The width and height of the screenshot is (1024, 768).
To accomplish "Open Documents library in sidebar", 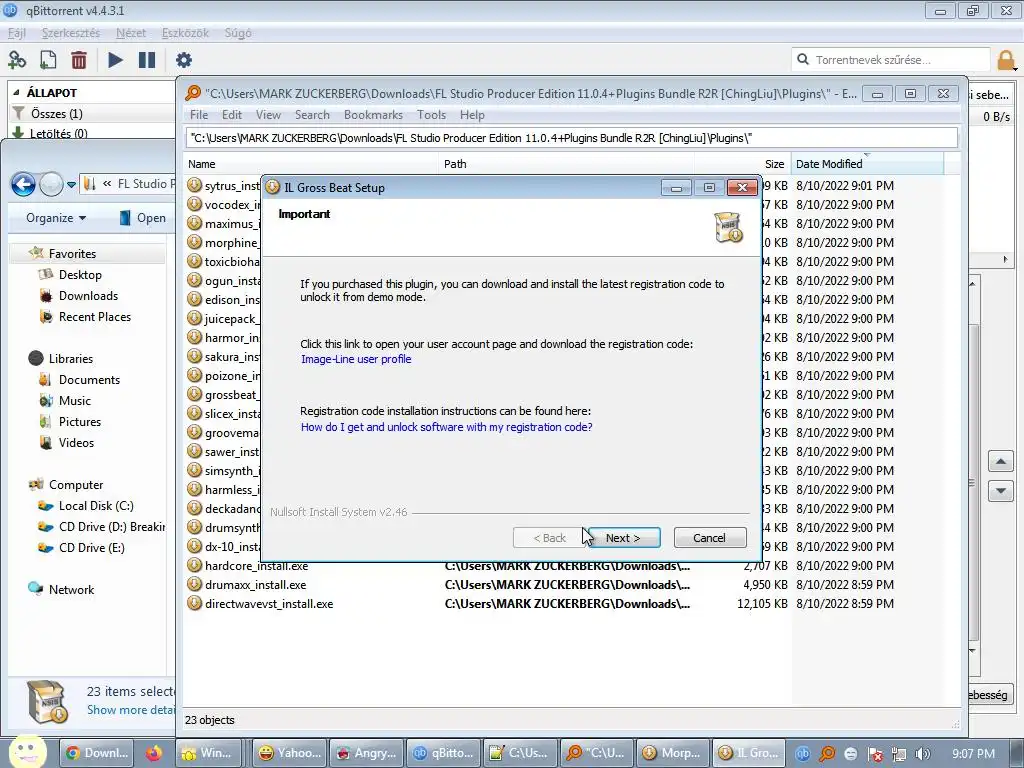I will pyautogui.click(x=89, y=380).
